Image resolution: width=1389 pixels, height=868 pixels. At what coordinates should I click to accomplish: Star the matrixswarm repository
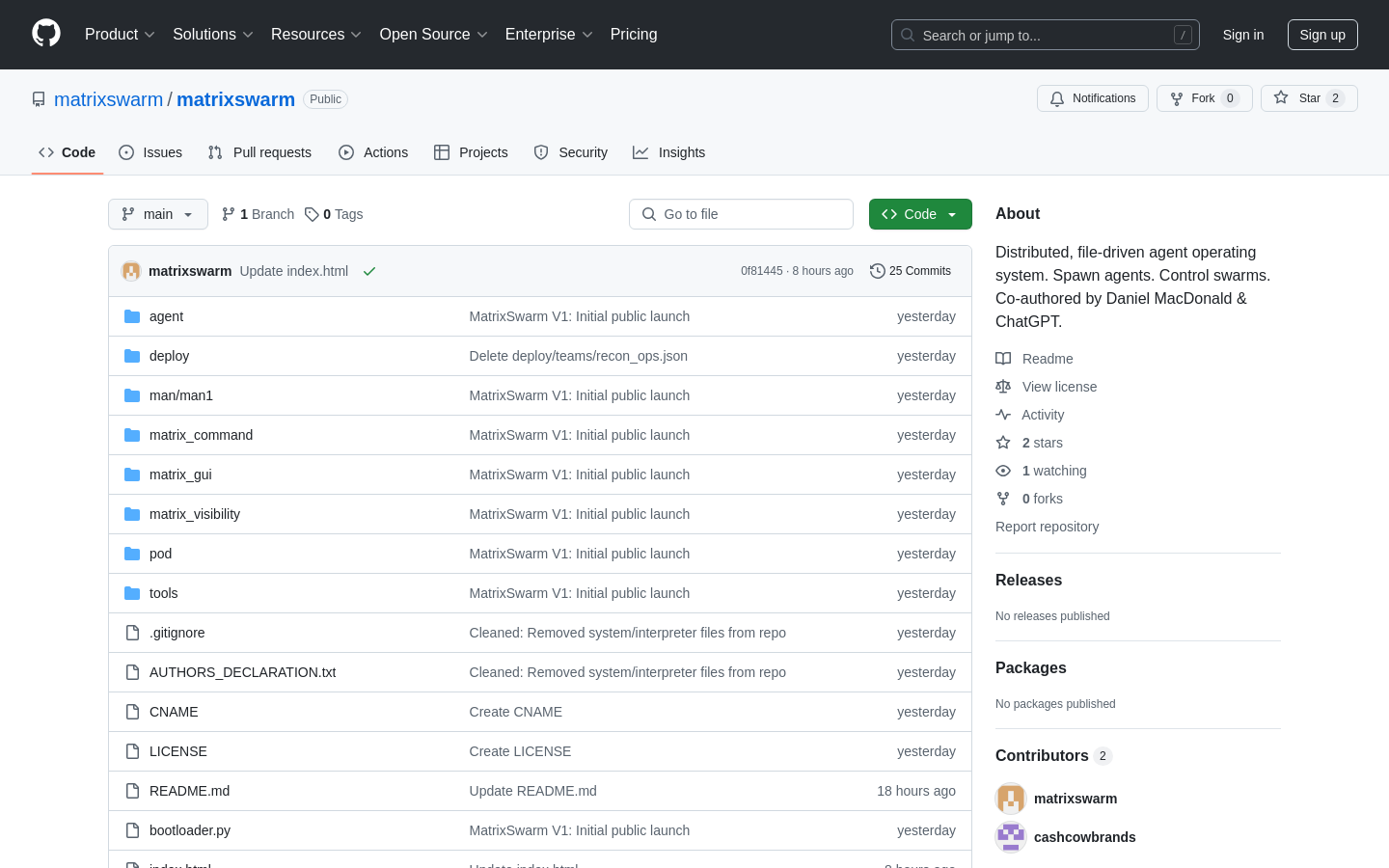1309,98
